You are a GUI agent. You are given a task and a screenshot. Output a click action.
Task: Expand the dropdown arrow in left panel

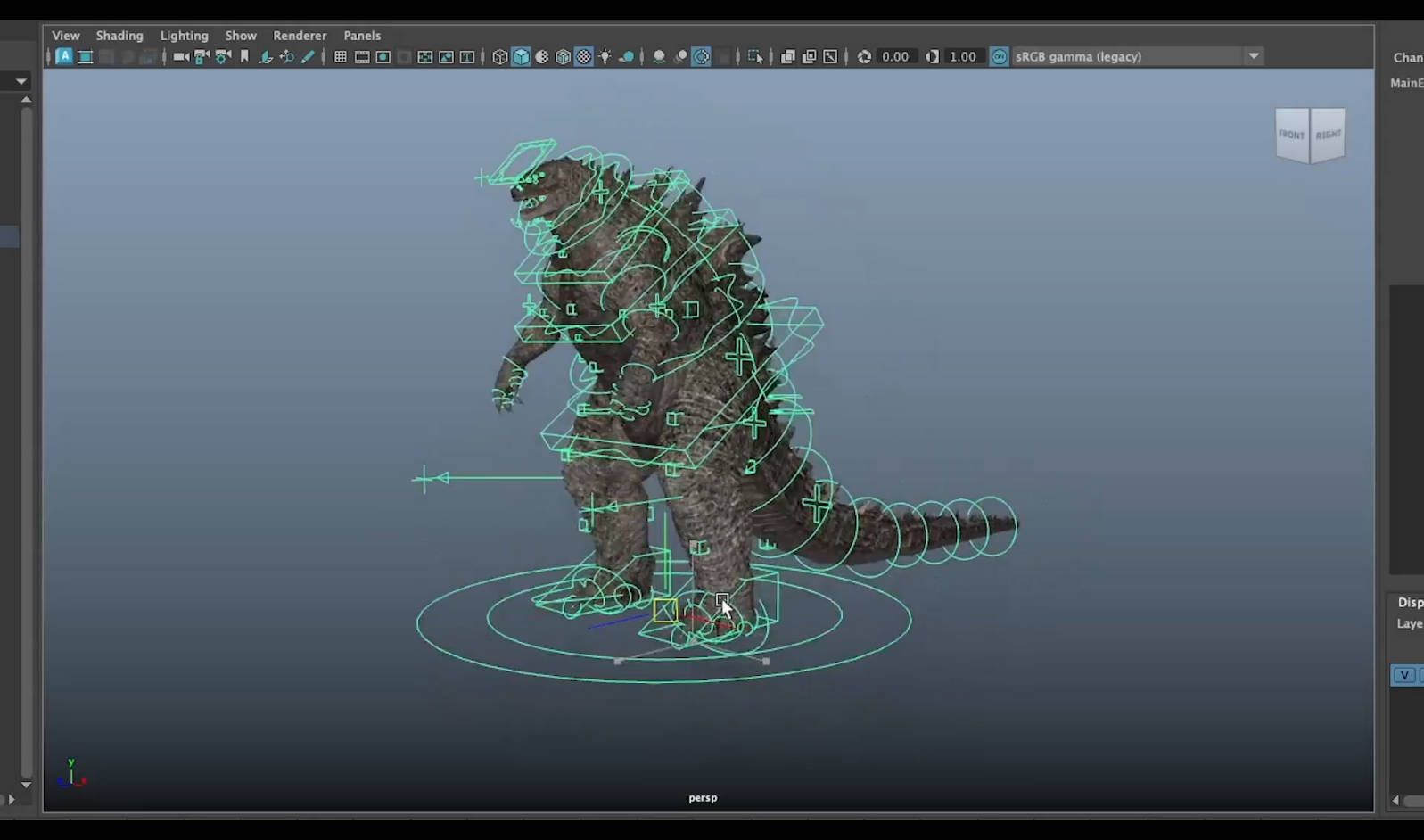[x=21, y=81]
